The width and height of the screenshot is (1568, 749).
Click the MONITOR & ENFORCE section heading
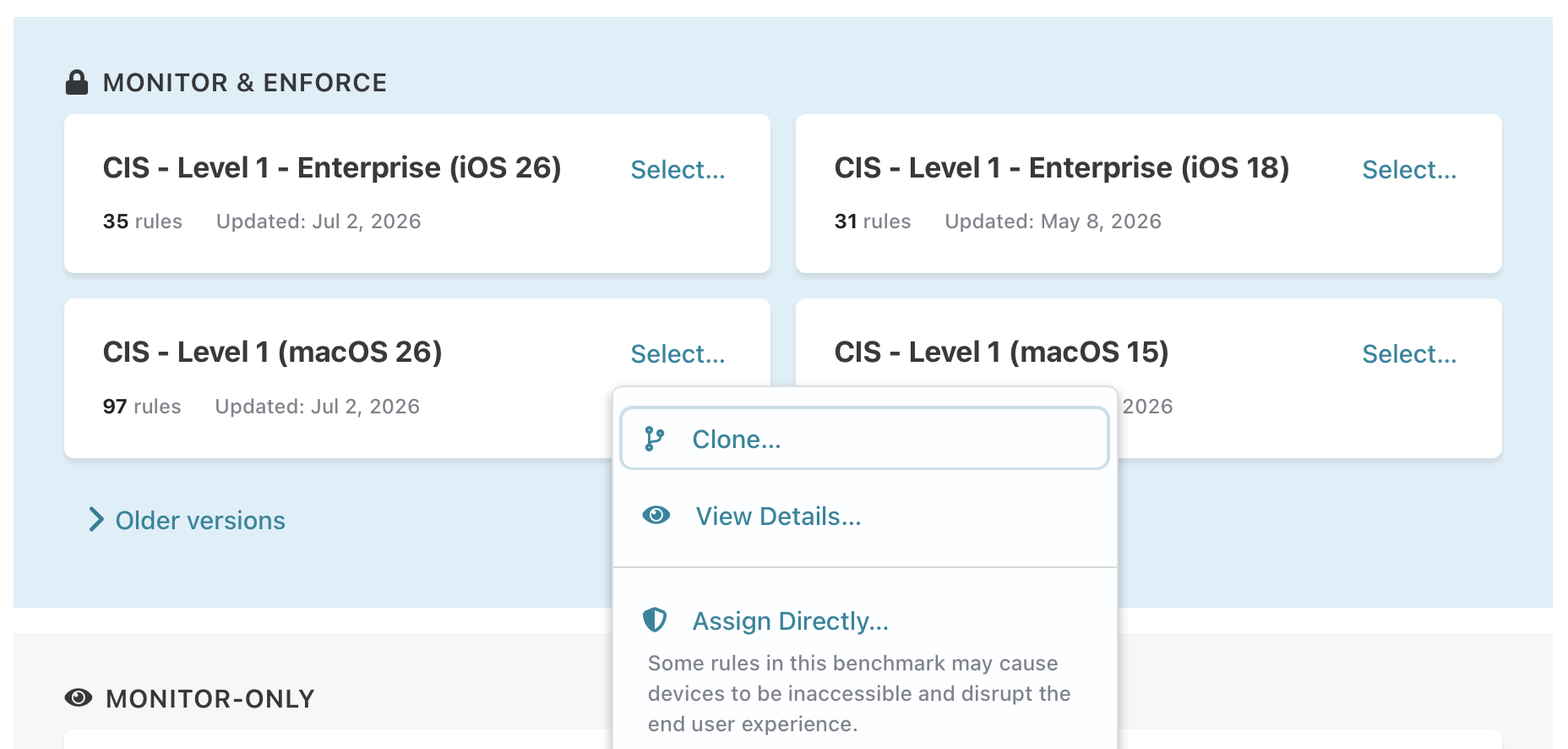click(245, 83)
